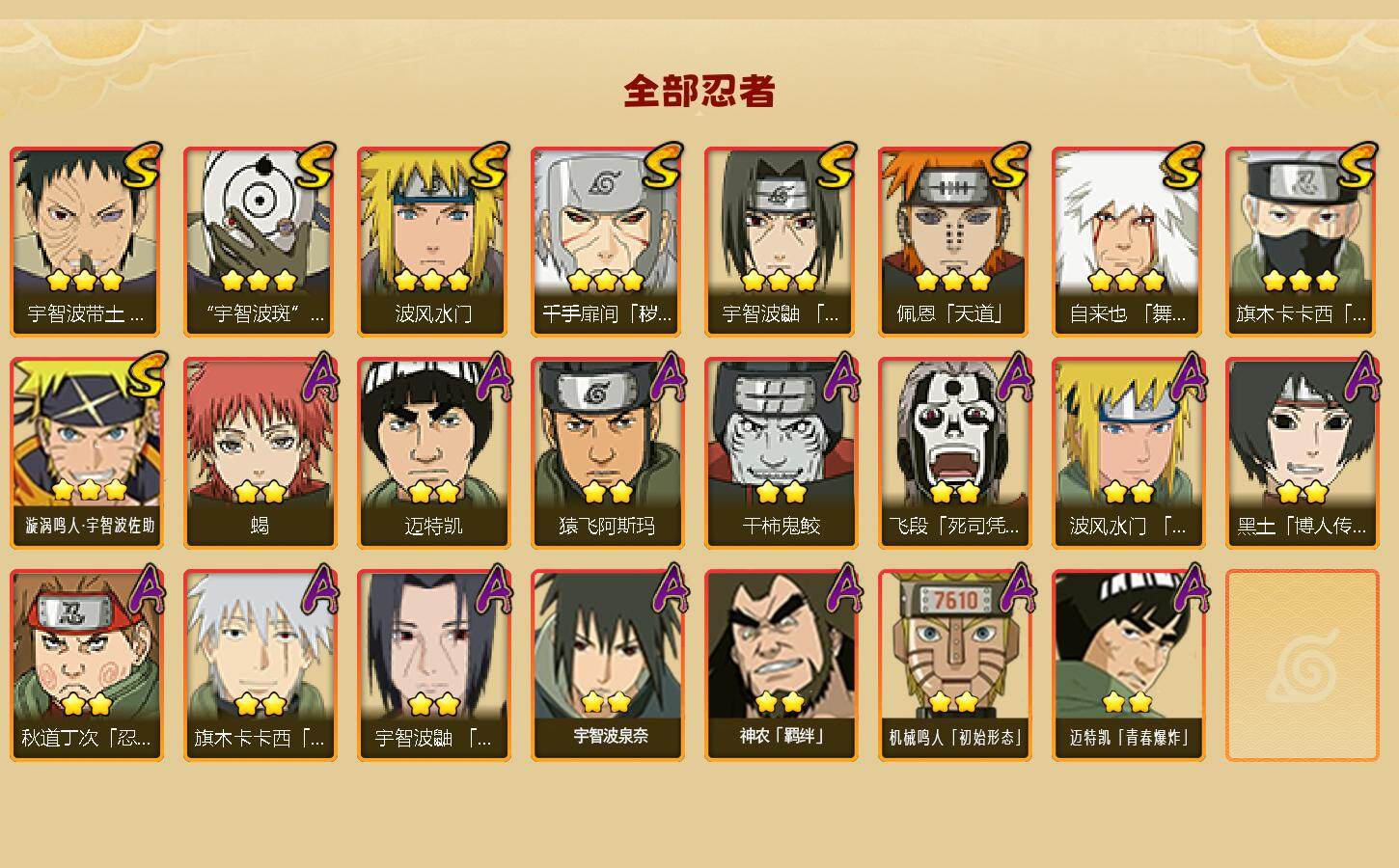
Task: Select the 宇智波带土 ninja card
Action: pyautogui.click(x=87, y=241)
